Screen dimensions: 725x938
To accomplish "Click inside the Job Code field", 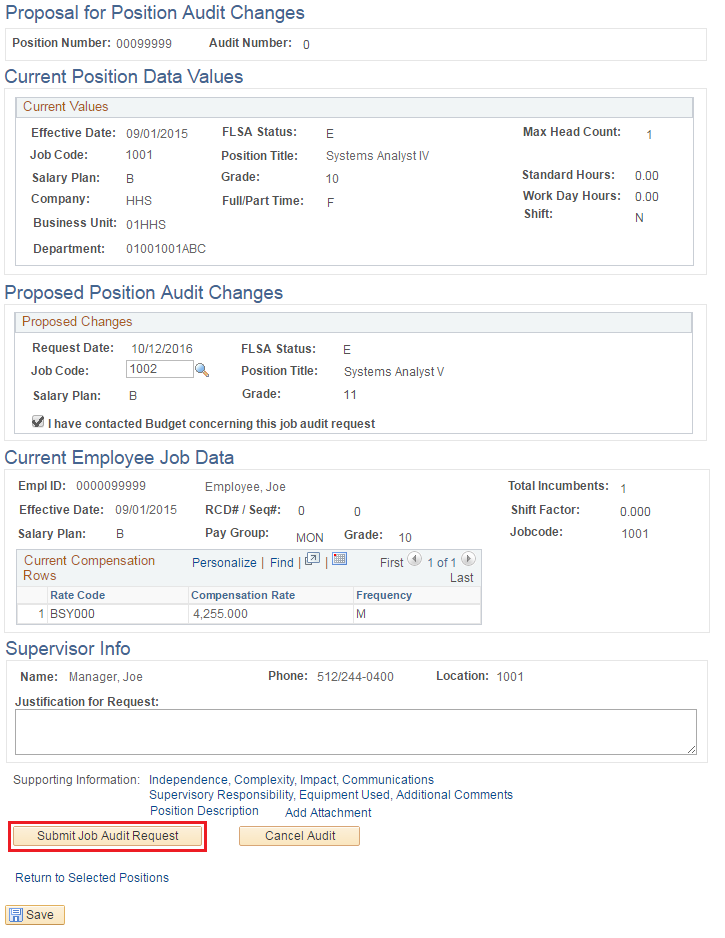I will [x=159, y=370].
